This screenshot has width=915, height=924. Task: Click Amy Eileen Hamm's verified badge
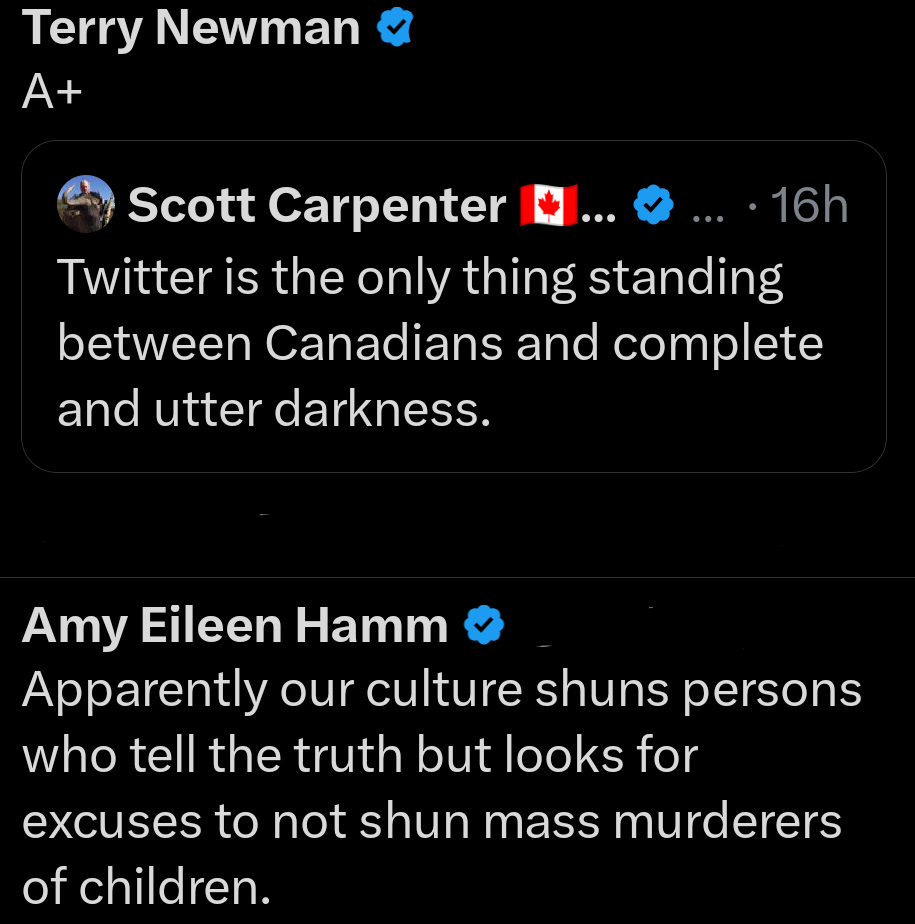[x=484, y=626]
